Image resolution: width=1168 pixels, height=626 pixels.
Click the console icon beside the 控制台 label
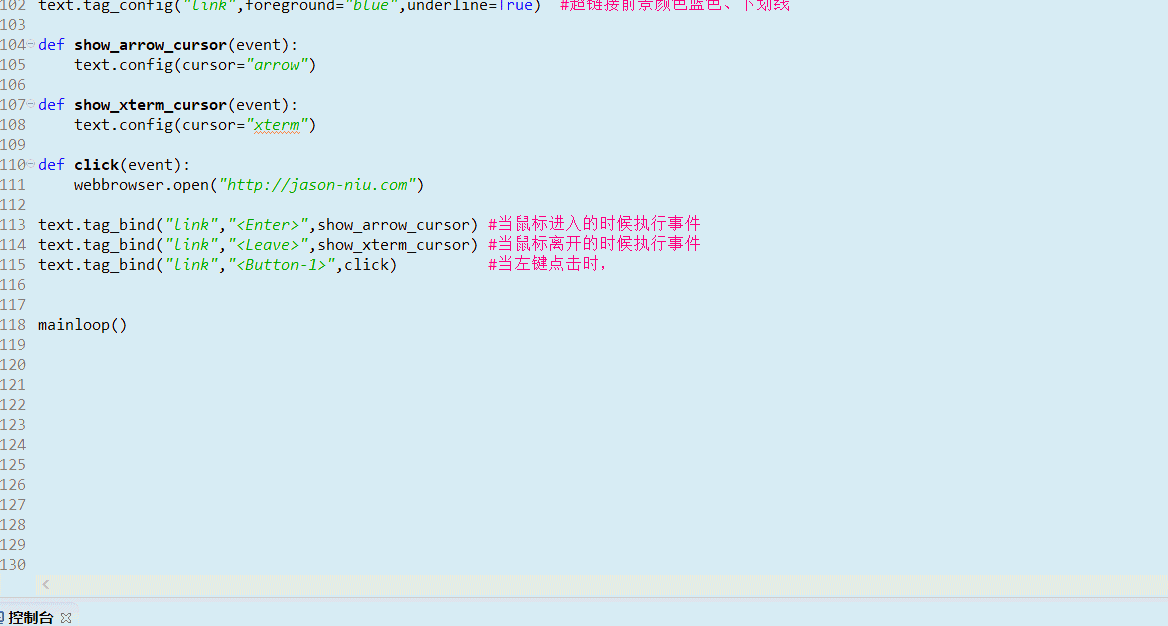0,617
